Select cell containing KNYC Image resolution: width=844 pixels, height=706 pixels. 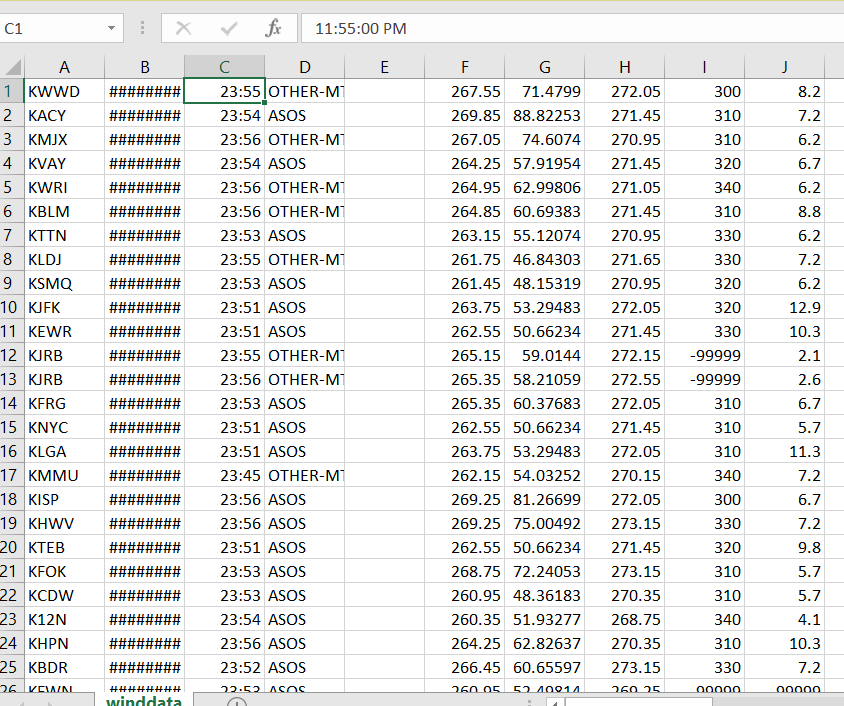65,427
